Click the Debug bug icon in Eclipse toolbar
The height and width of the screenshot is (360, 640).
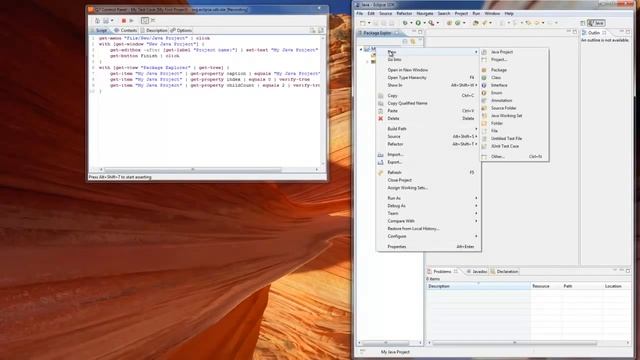pyautogui.click(x=405, y=23)
